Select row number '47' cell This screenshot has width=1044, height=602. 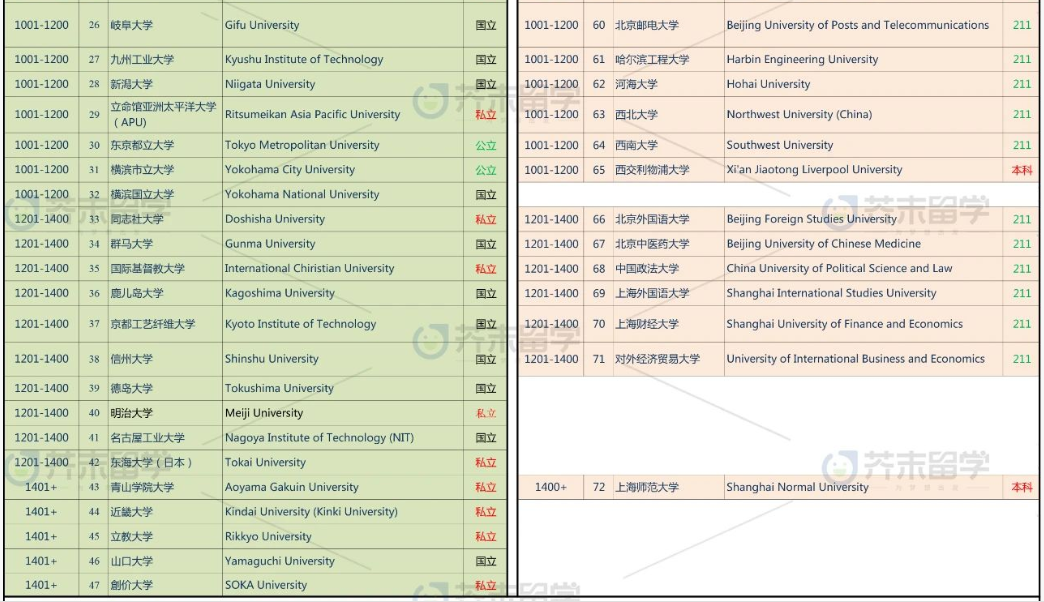coord(94,585)
